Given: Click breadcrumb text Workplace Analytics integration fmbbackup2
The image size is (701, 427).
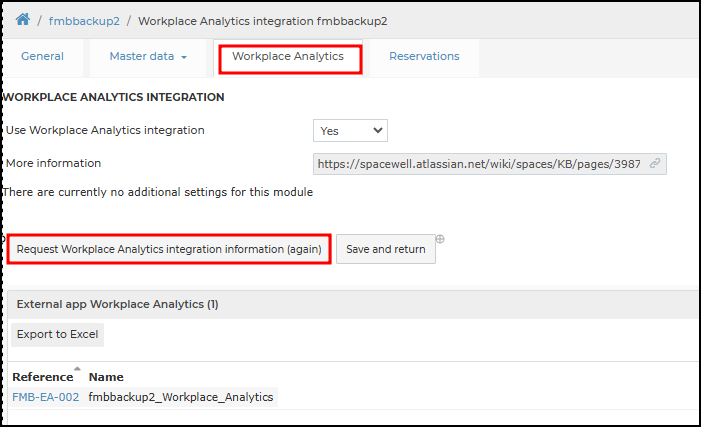Looking at the screenshot, I should coord(262,21).
